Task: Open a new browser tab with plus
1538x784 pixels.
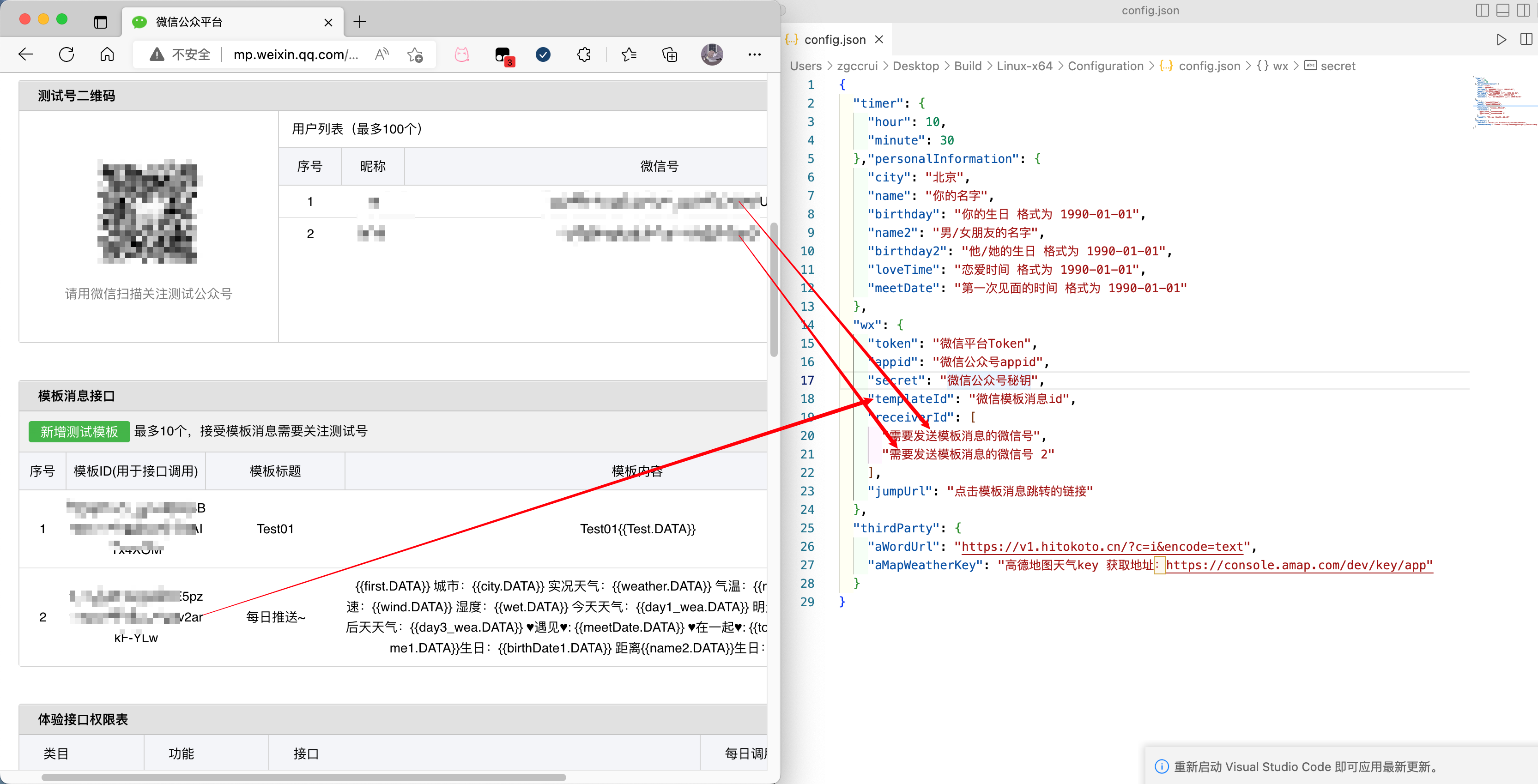Action: [x=359, y=22]
